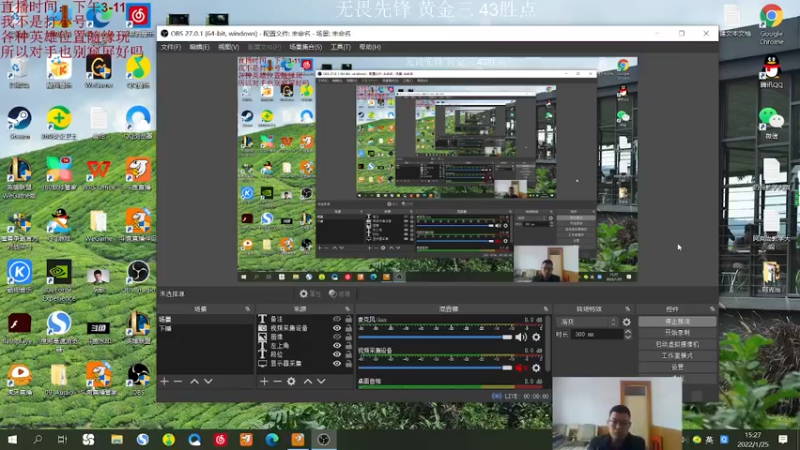Open 腾讯QQ desktop icon
Image resolution: width=800 pixels, height=450 pixels.
point(771,71)
